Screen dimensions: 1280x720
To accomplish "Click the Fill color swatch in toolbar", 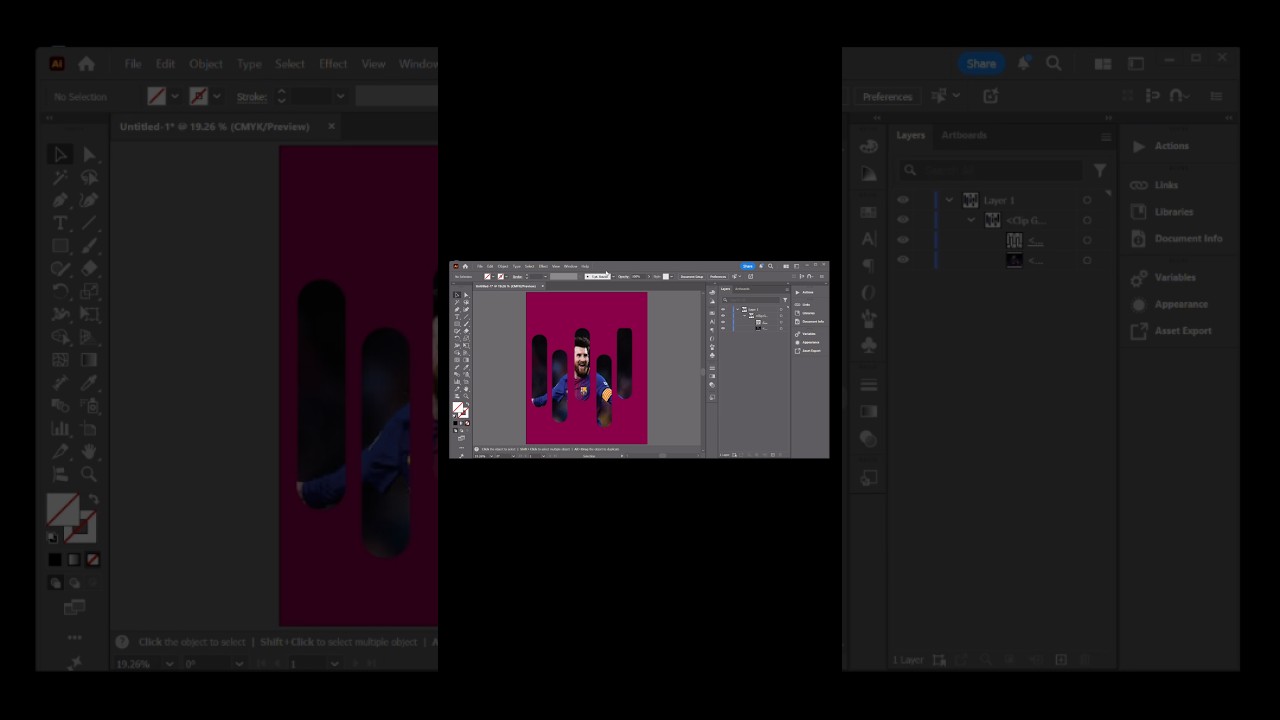I will (x=62, y=510).
